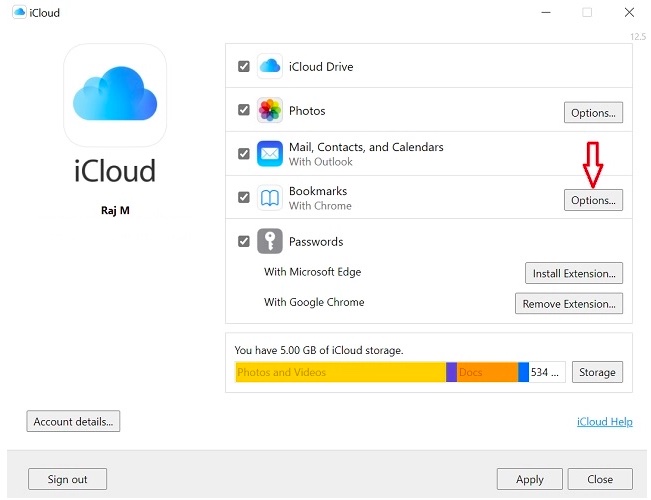Click the blue storage bar segment
This screenshot has width=651, height=500.
524,372
